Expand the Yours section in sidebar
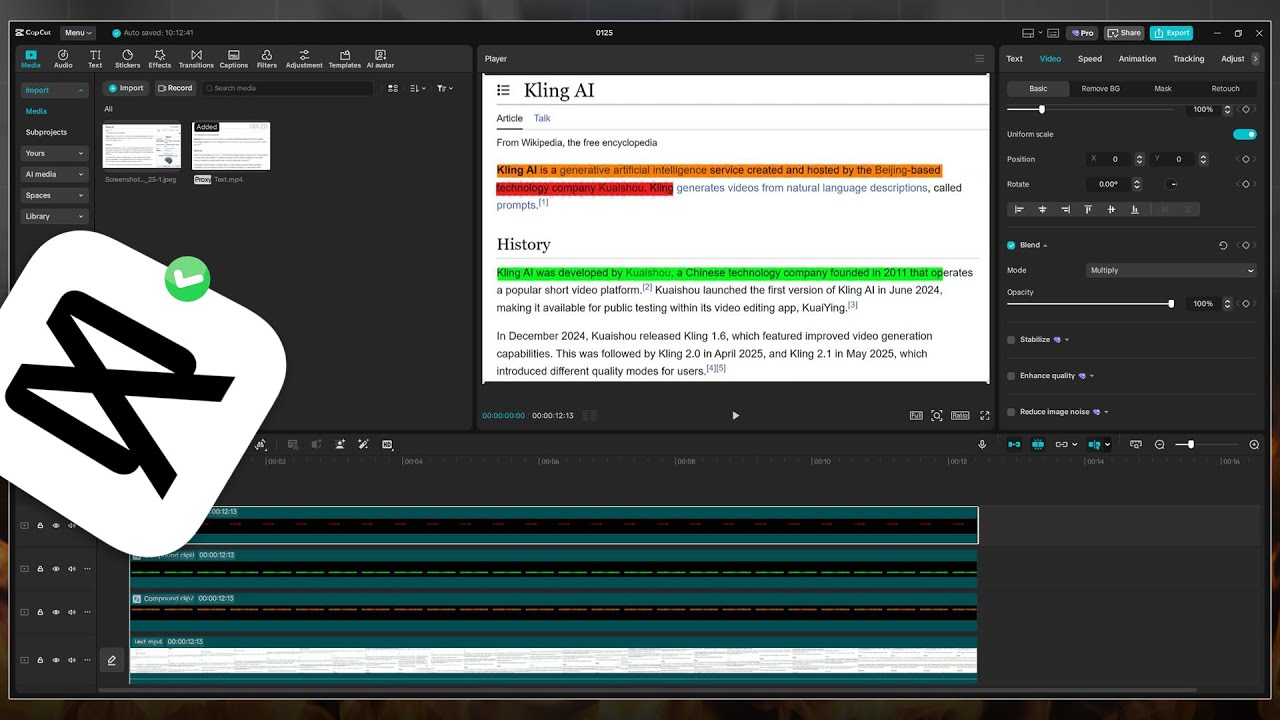The image size is (1280, 720). click(54, 153)
